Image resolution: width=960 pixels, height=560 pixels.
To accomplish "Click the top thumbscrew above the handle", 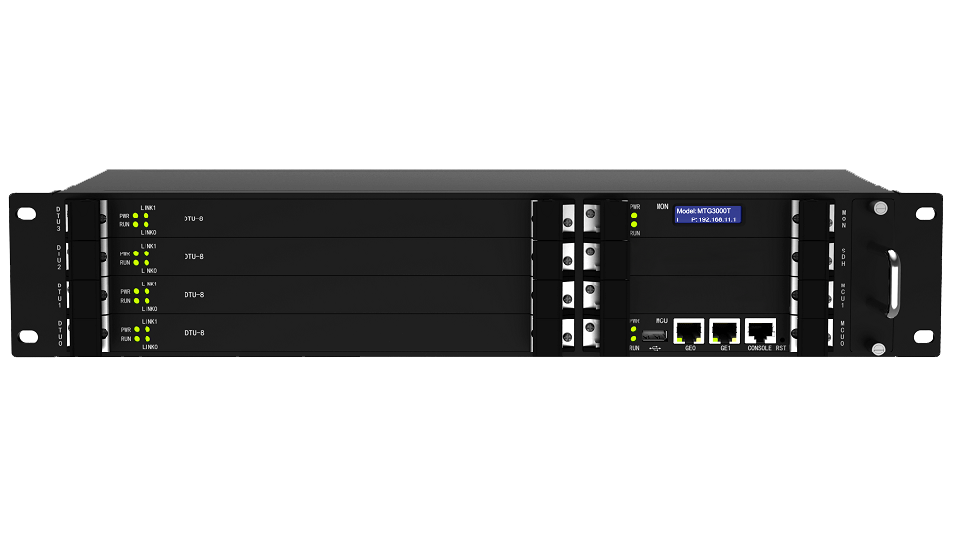I will pos(880,208).
